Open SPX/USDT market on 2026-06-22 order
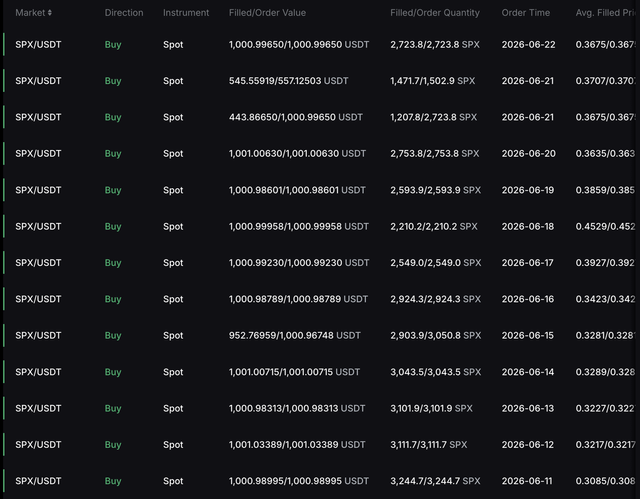 pyautogui.click(x=38, y=44)
